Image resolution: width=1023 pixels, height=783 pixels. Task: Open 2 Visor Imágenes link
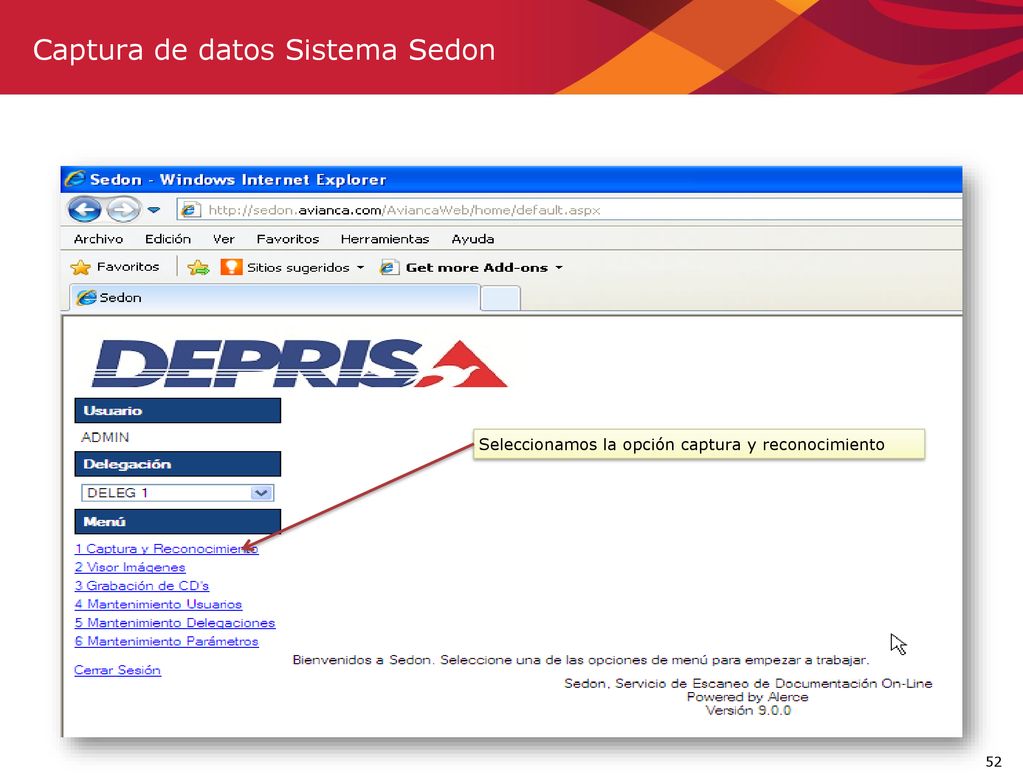(130, 567)
